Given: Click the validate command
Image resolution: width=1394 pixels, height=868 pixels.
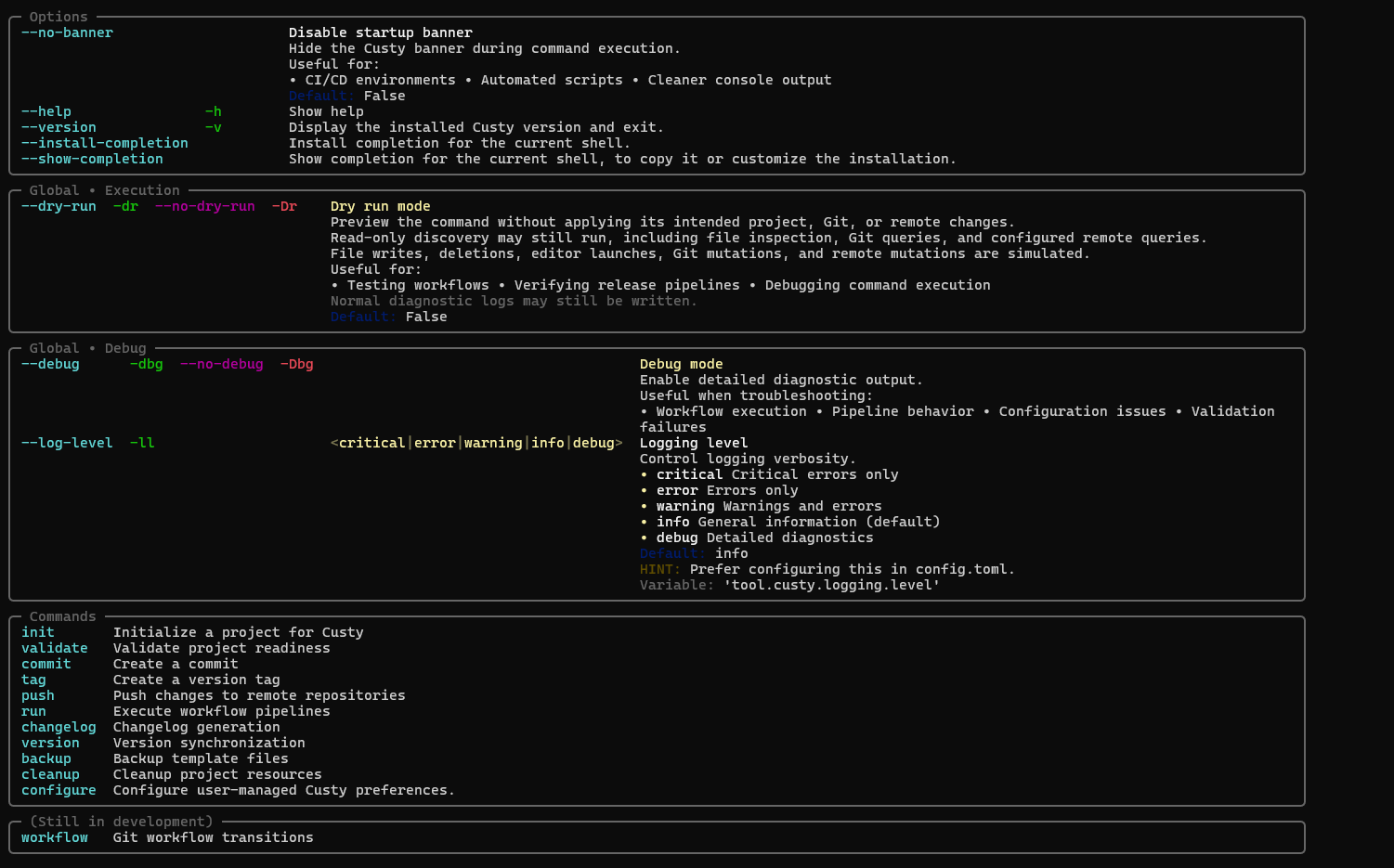Looking at the screenshot, I should [x=55, y=648].
